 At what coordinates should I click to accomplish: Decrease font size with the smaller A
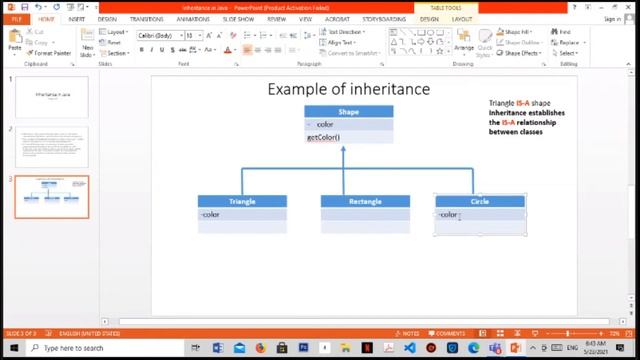tap(219, 36)
